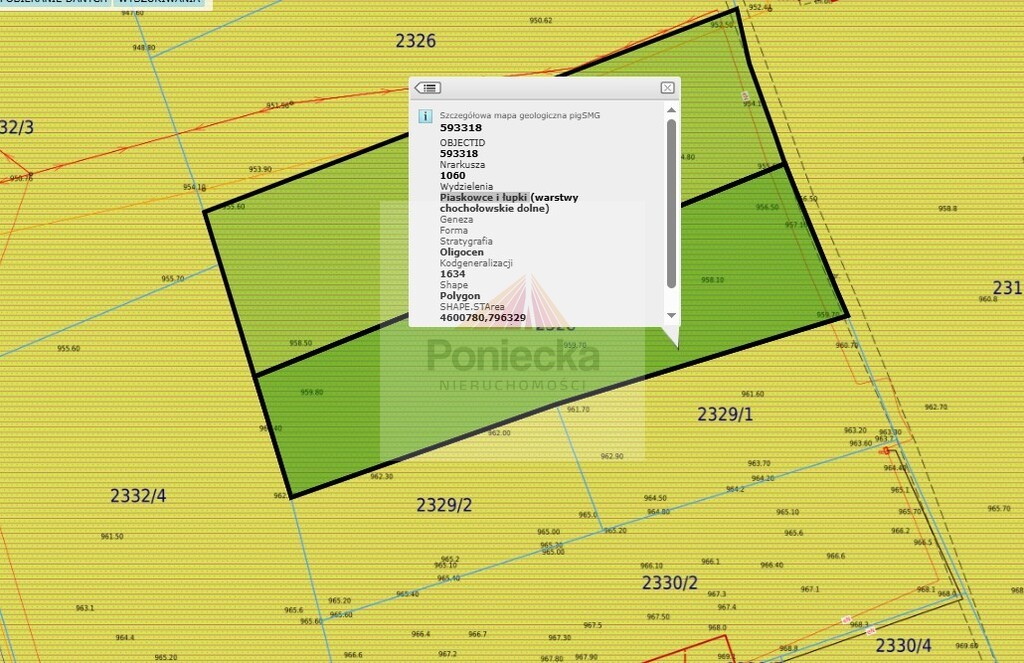Click the Polygon shape value in popup
Viewport: 1024px width, 663px height.
(x=460, y=296)
